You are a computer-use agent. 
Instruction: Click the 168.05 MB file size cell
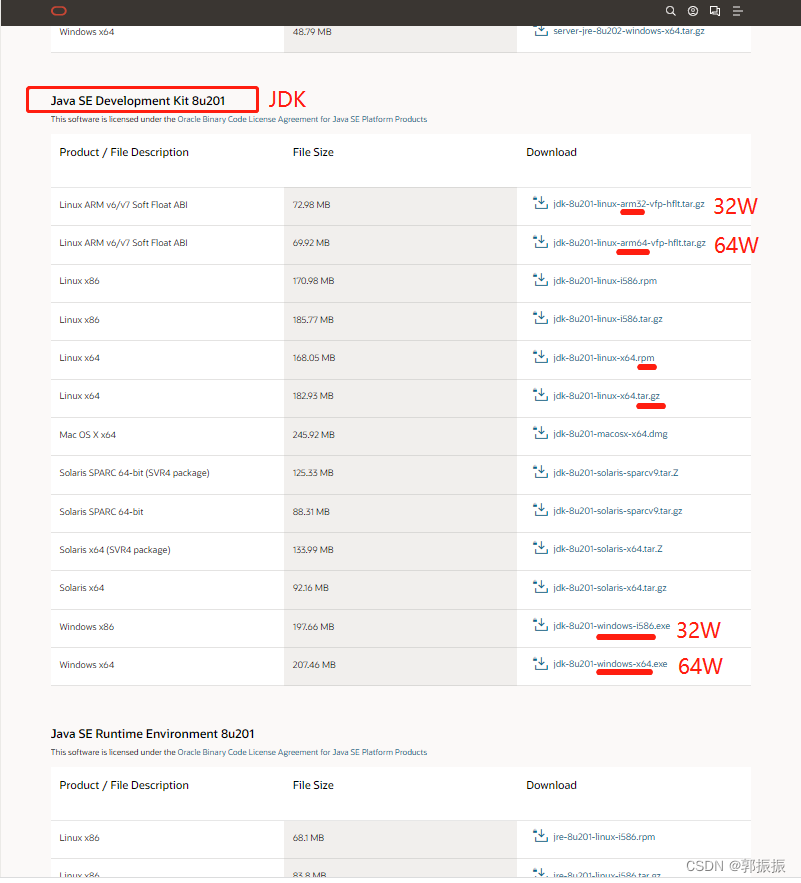[400, 358]
